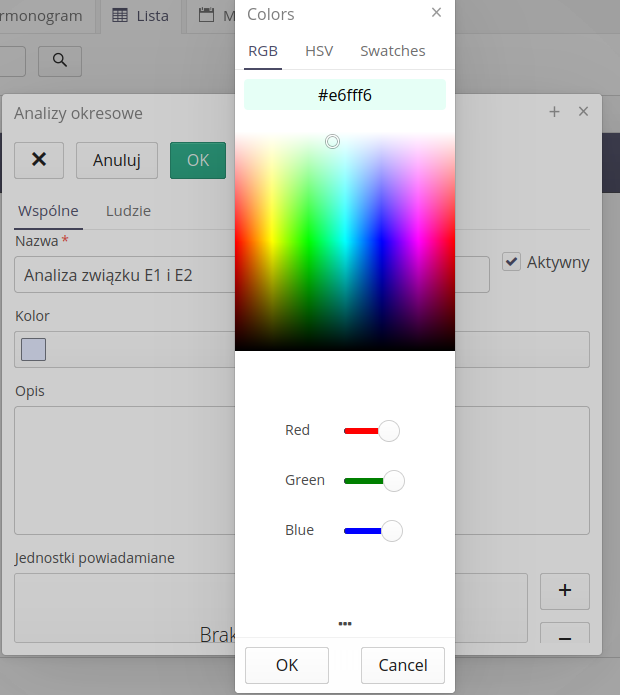Confirm color with OK button

287,665
